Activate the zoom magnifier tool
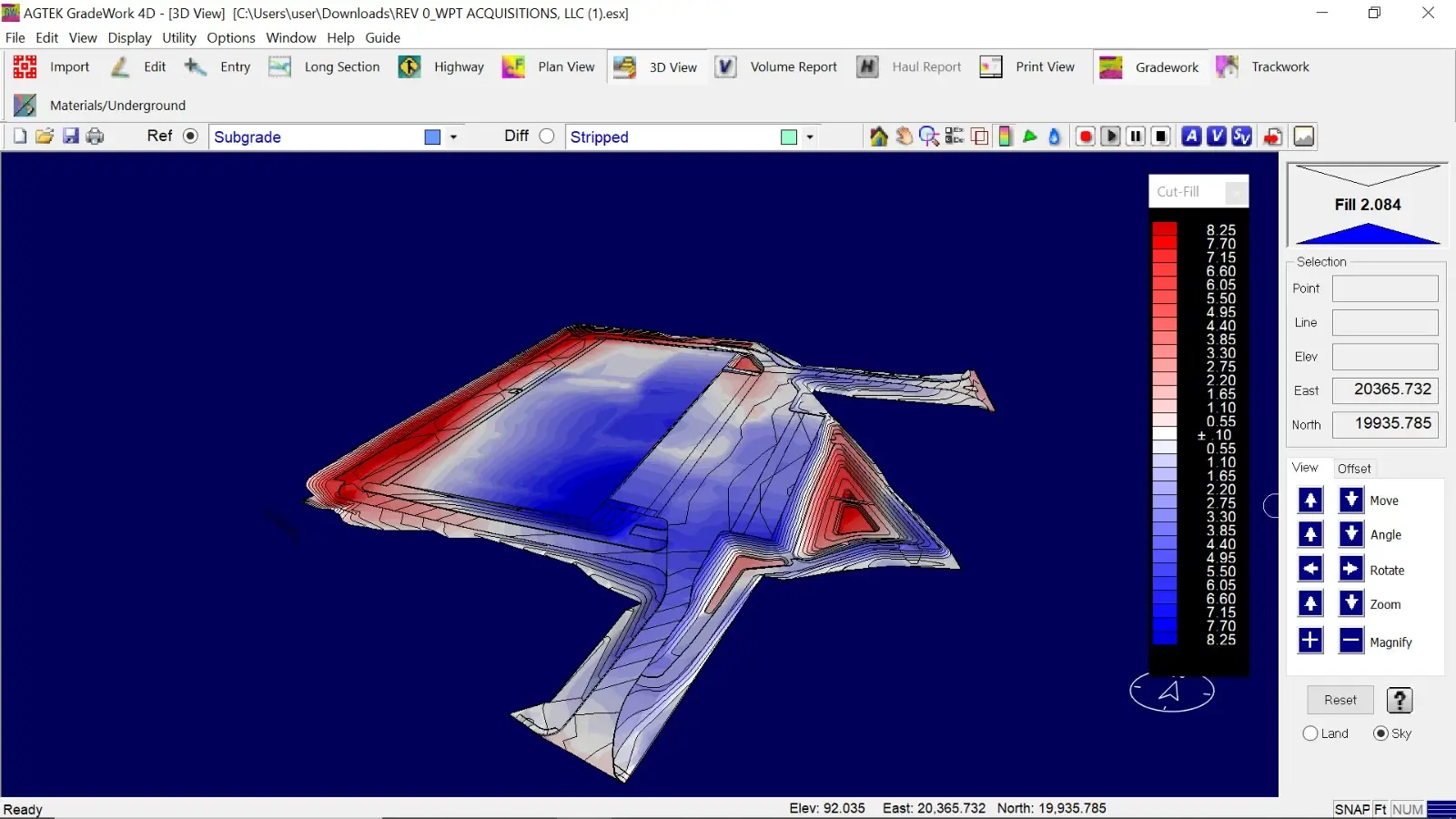Screen dimensions: 1456x819 (929, 136)
